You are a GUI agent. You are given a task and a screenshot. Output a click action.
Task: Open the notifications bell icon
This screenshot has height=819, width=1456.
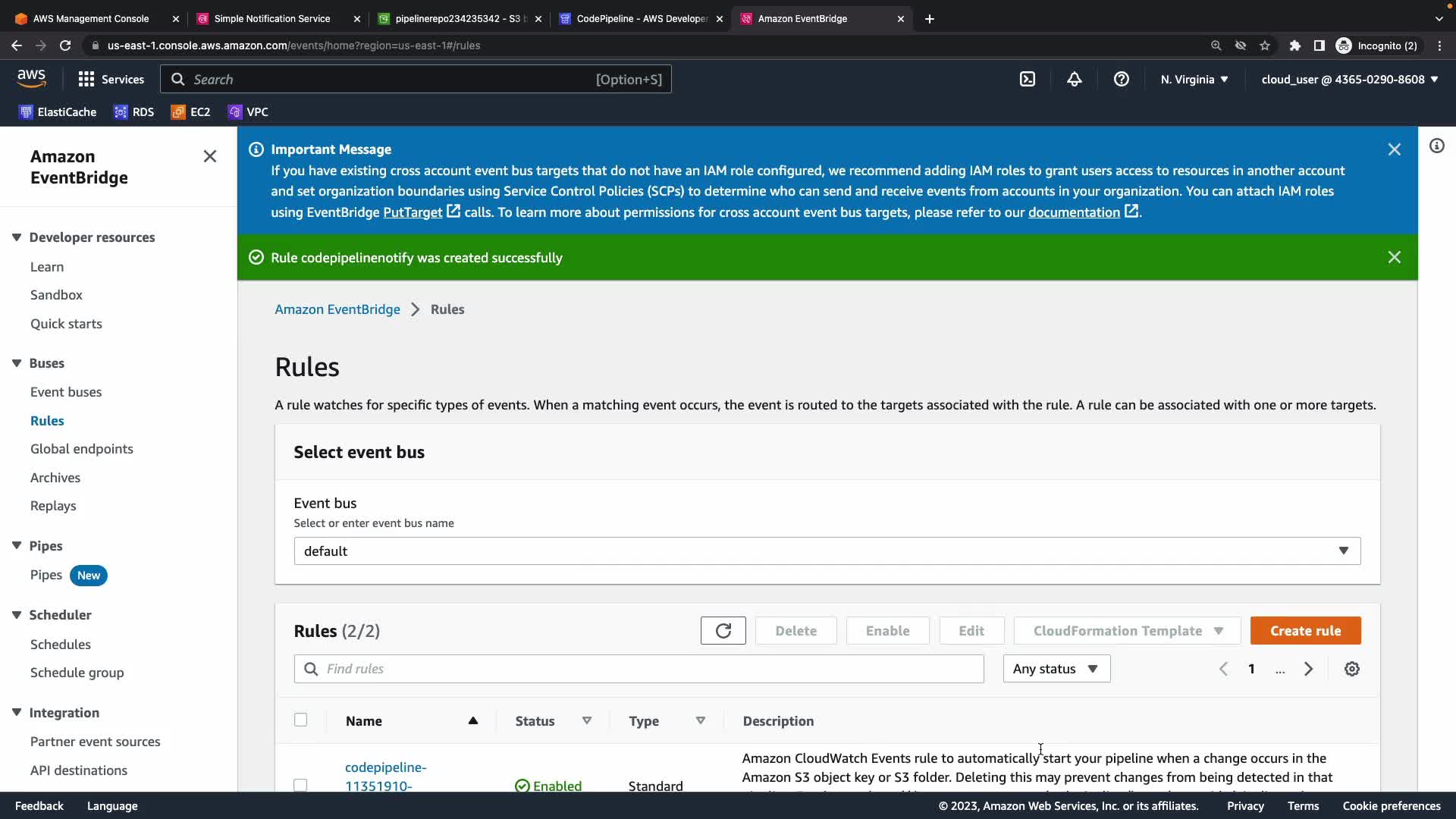pyautogui.click(x=1074, y=79)
